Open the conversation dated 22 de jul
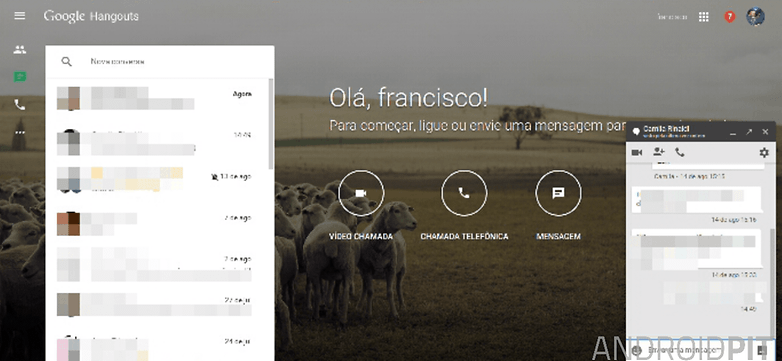 157,304
